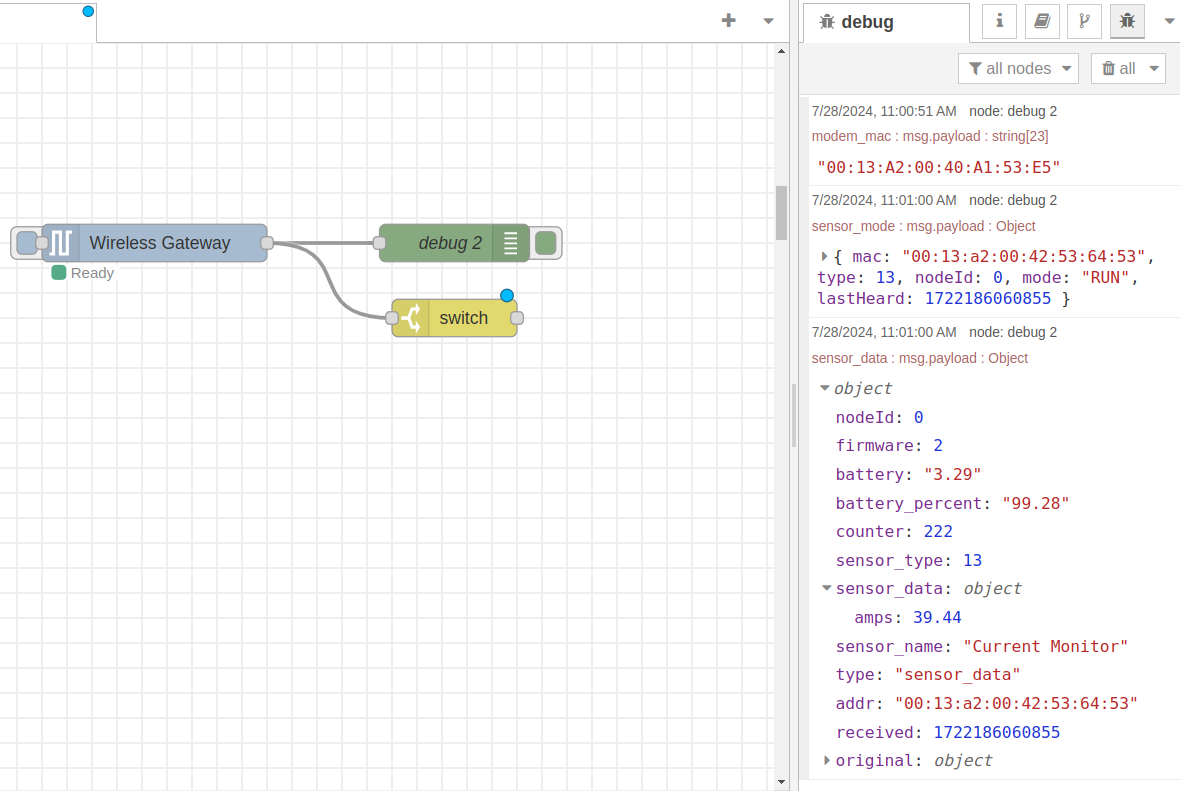Click the sensor_name value "Current Monitor"
The height and width of the screenshot is (791, 1180).
[x=1045, y=646]
